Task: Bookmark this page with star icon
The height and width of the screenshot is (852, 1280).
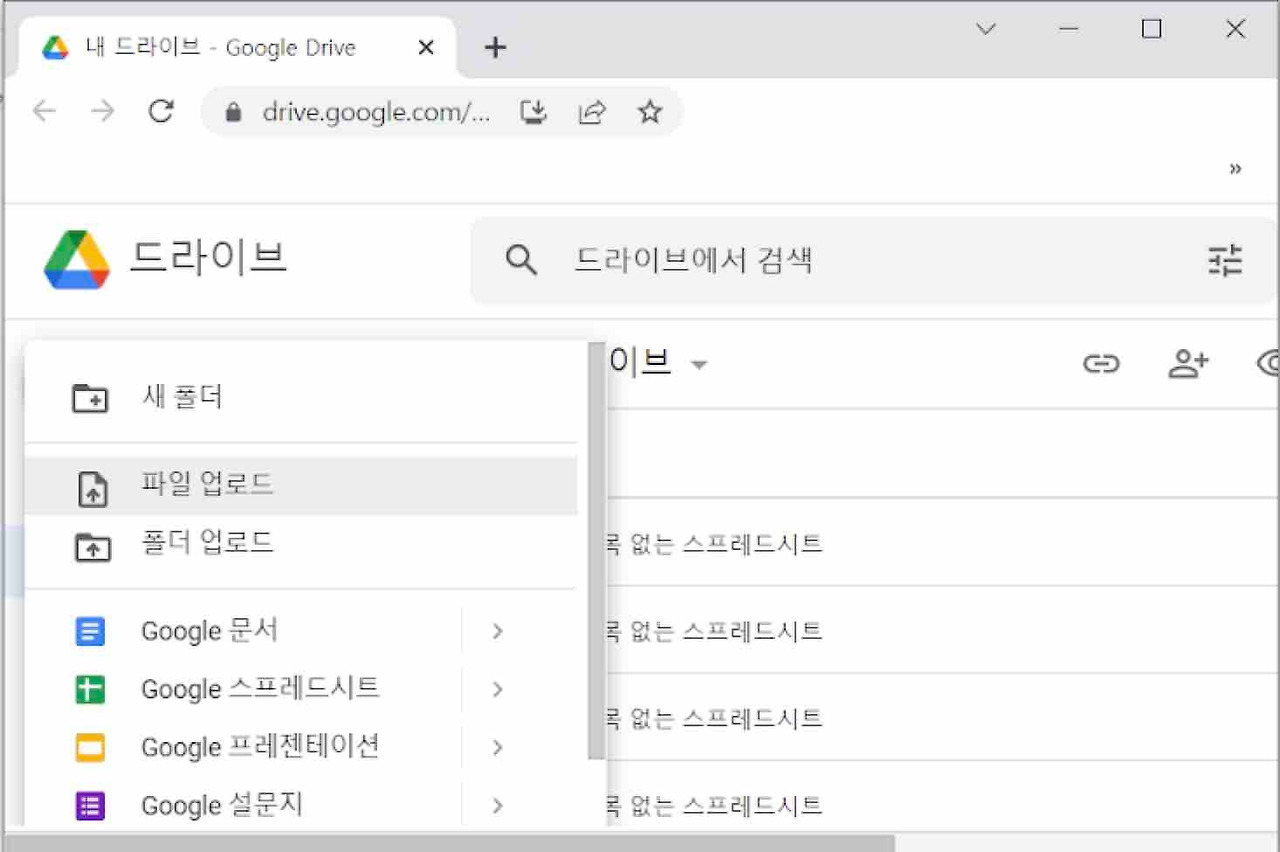Action: tap(650, 112)
